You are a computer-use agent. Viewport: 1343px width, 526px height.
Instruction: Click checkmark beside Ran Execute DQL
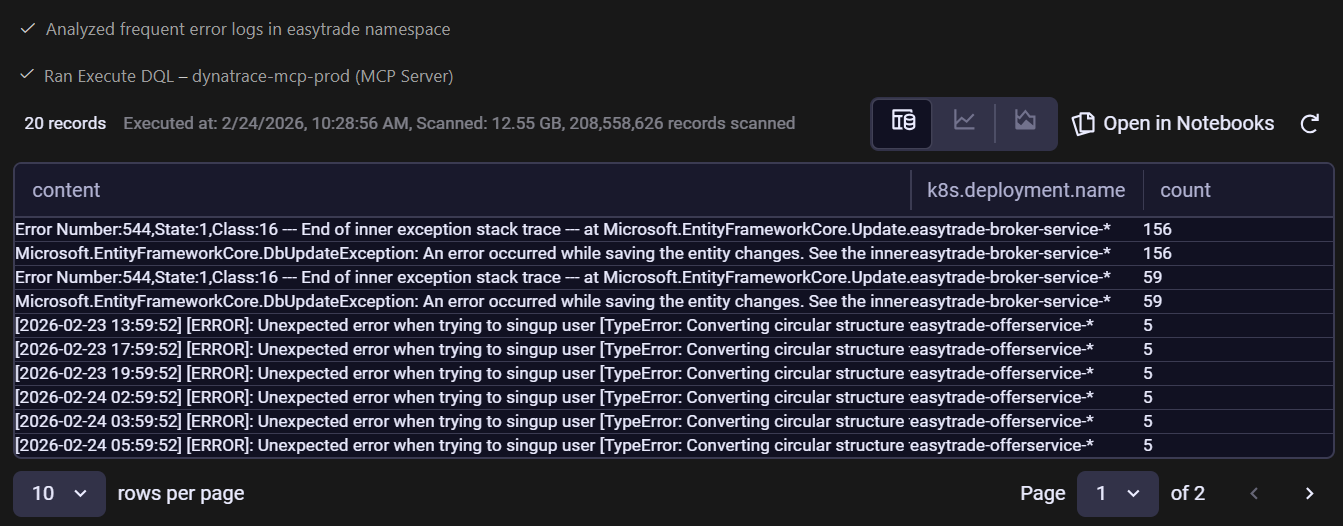coord(28,76)
